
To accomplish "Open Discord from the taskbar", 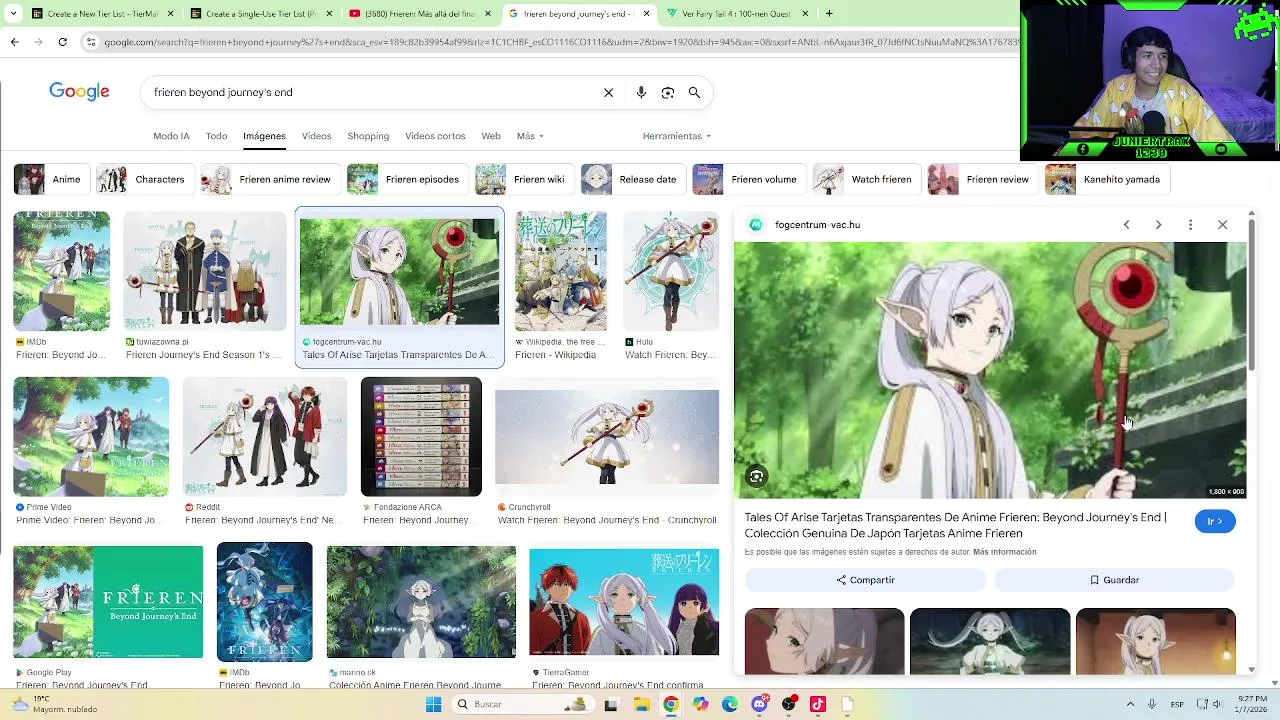I will coord(759,704).
